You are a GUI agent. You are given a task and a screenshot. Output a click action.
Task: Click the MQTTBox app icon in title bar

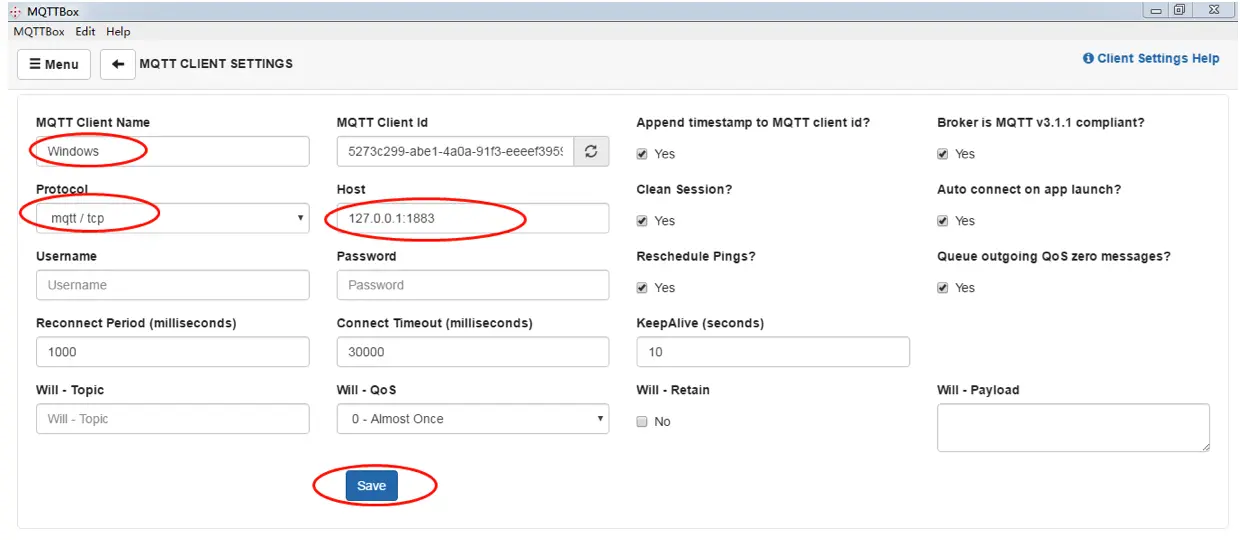[x=15, y=12]
